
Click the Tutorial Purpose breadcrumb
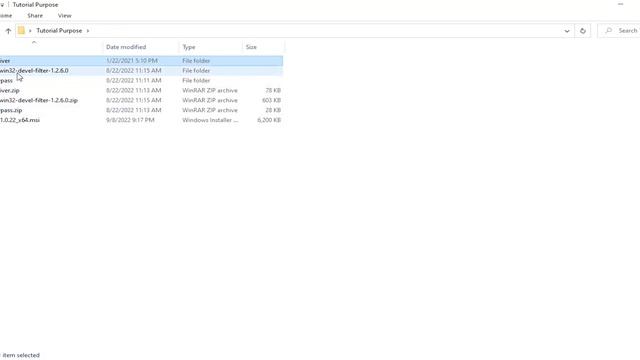click(59, 31)
